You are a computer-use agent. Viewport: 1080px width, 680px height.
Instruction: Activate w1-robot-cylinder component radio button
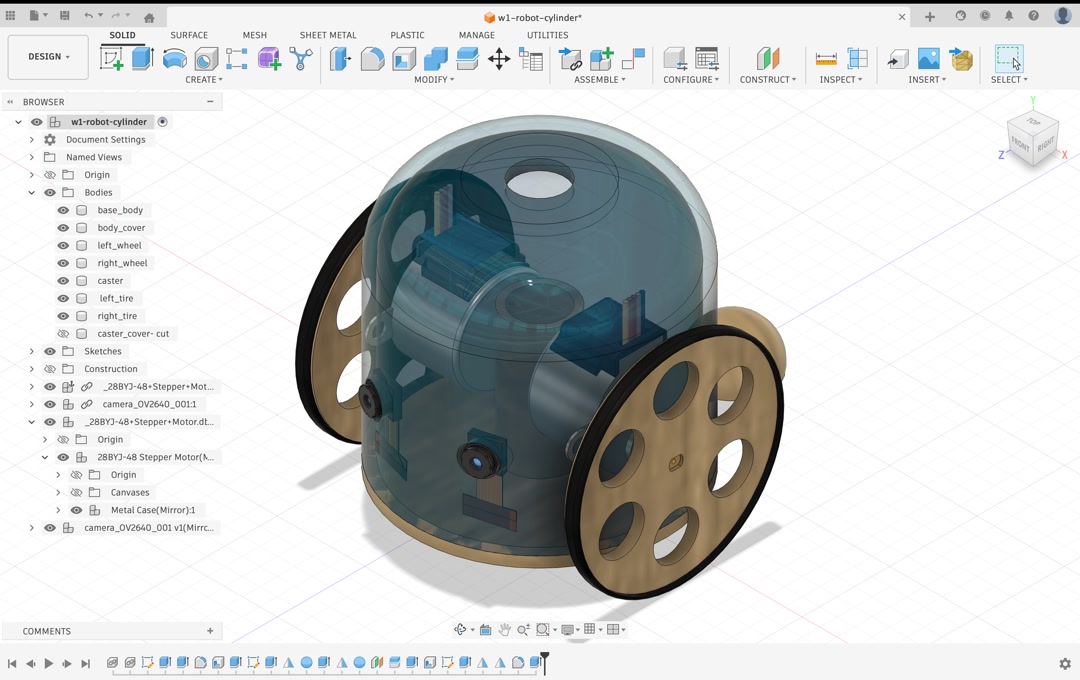(163, 122)
